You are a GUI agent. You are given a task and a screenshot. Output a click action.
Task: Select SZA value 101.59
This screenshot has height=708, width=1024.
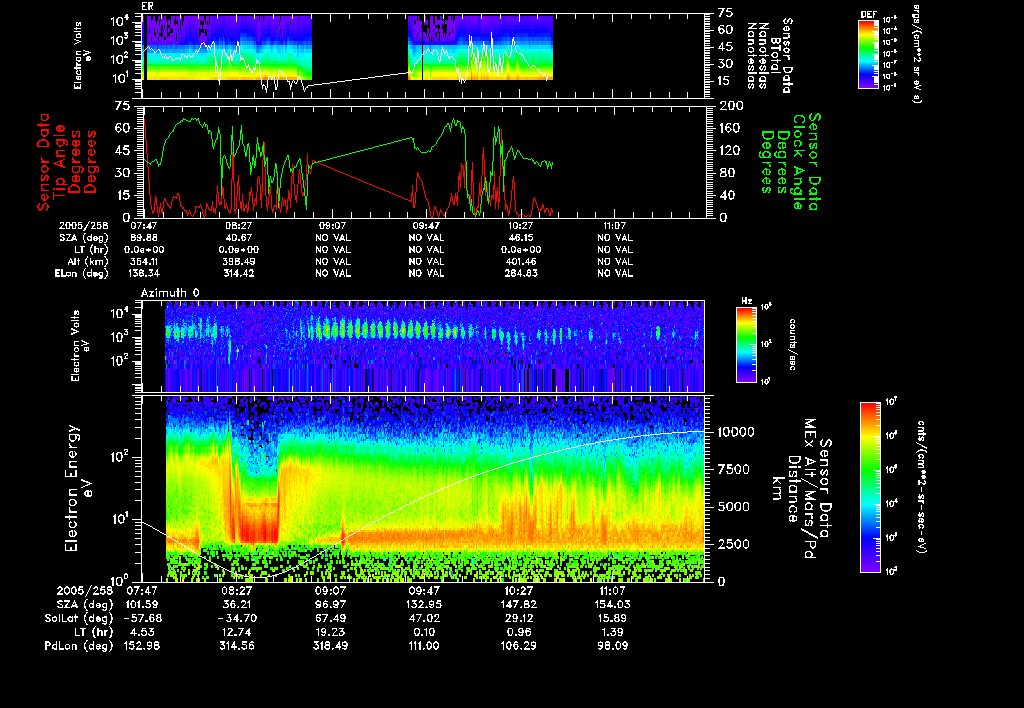coord(142,604)
